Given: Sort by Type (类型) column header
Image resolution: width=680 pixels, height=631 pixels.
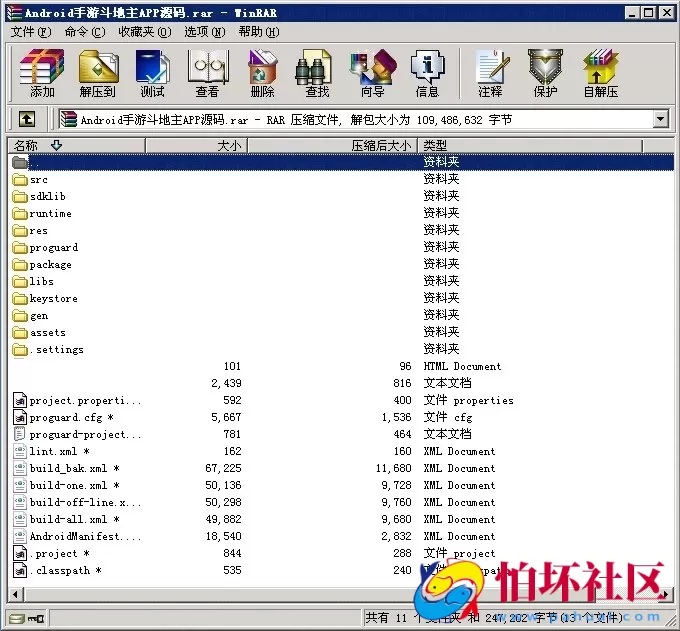Looking at the screenshot, I should 530,146.
